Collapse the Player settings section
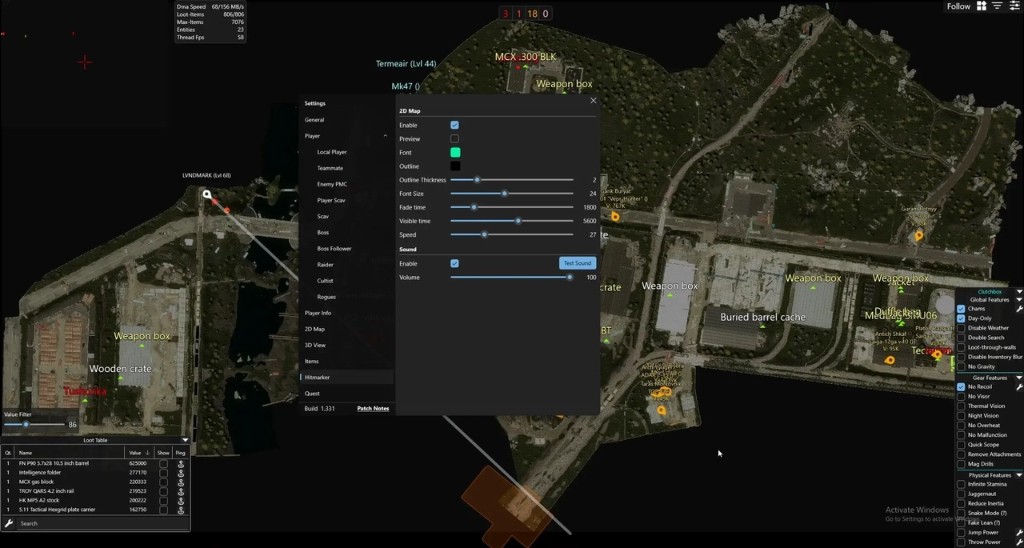 (385, 136)
